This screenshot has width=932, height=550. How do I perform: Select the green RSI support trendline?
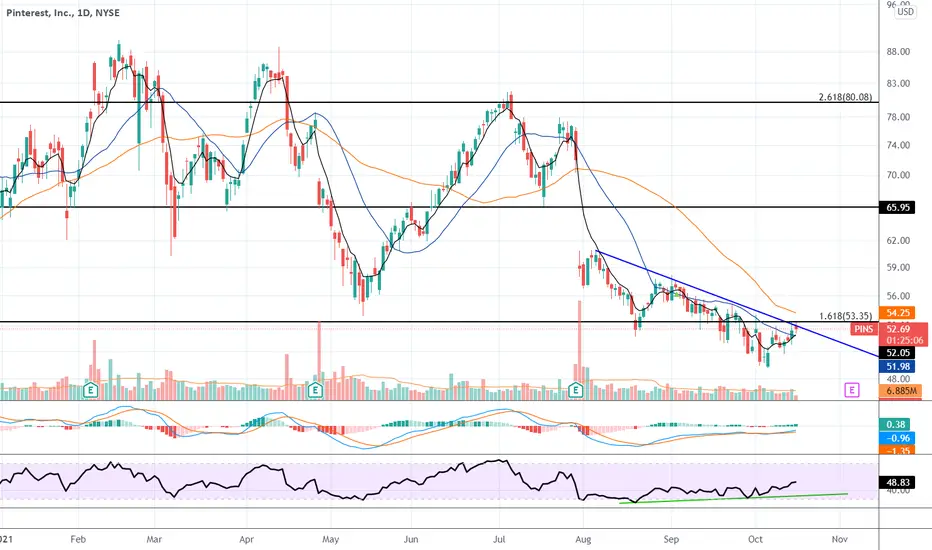733,498
